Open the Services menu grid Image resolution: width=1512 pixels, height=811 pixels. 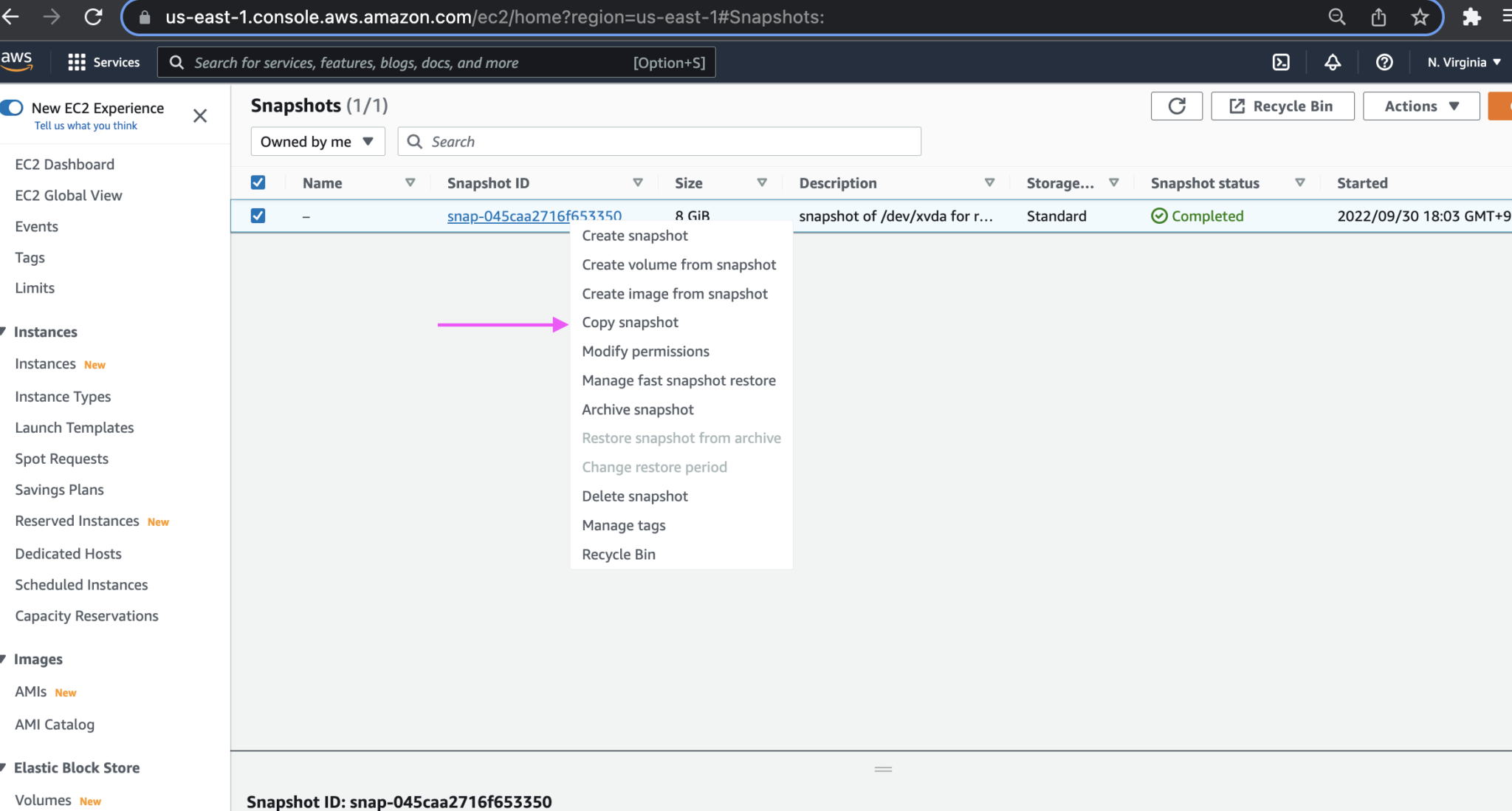[x=103, y=62]
